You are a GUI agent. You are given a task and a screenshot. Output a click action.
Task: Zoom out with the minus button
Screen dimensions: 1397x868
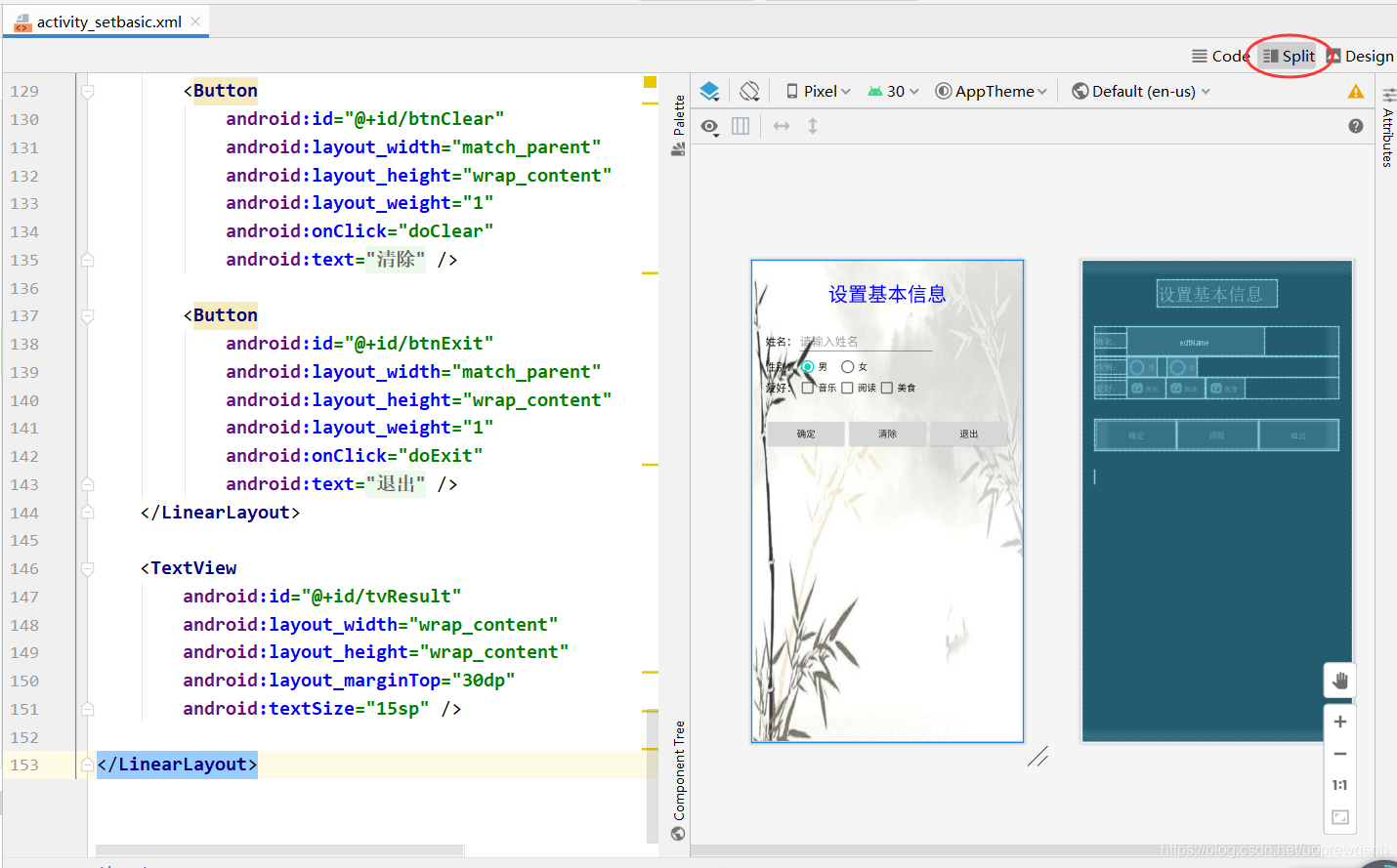tap(1340, 754)
